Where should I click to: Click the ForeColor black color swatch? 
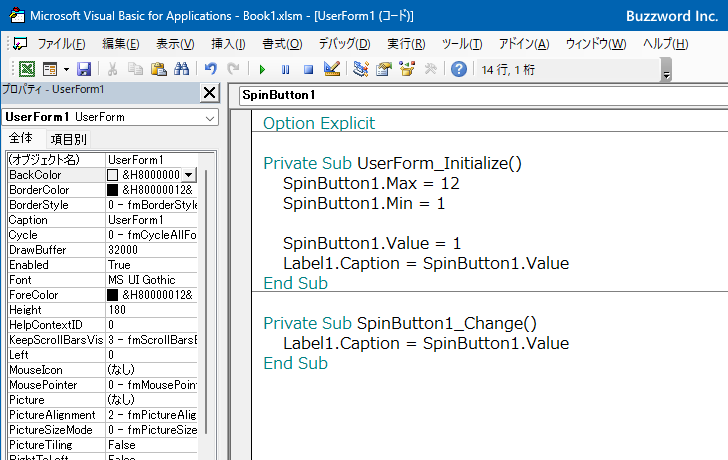click(112, 295)
